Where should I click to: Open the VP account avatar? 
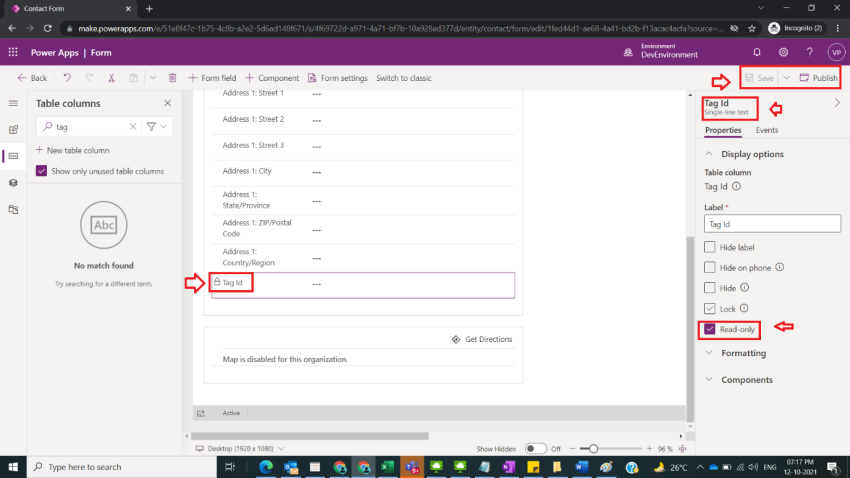pyautogui.click(x=836, y=53)
